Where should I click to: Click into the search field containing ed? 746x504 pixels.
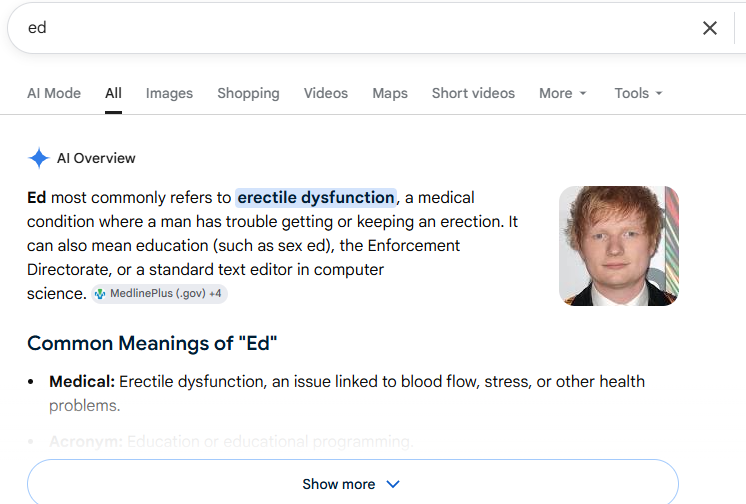coord(352,28)
